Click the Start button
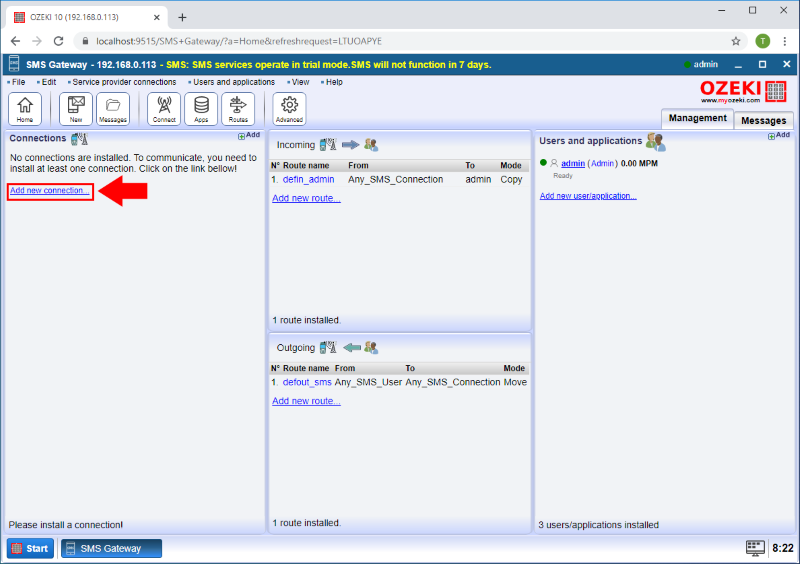 click(30, 549)
